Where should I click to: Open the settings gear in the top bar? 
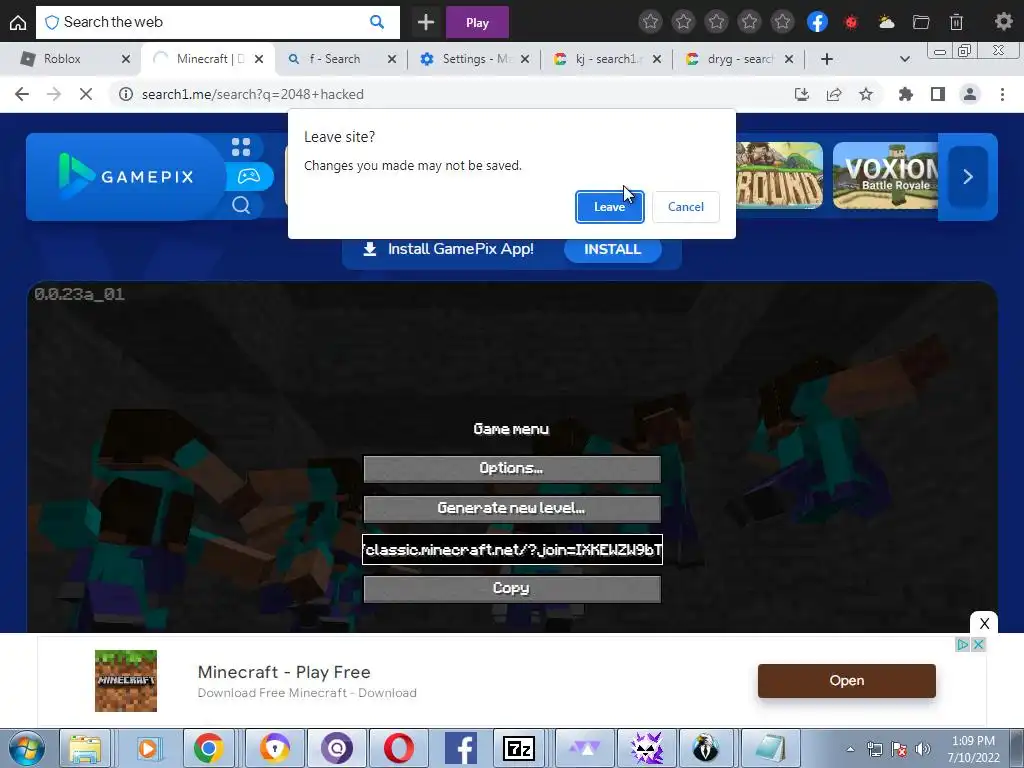pyautogui.click(x=1003, y=22)
